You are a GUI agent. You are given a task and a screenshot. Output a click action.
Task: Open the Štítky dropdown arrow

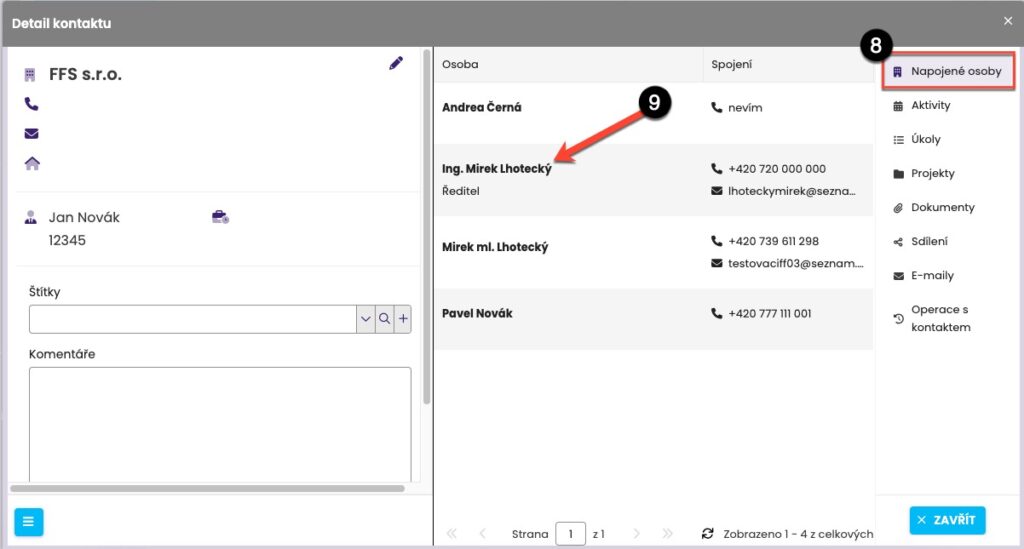pos(366,319)
